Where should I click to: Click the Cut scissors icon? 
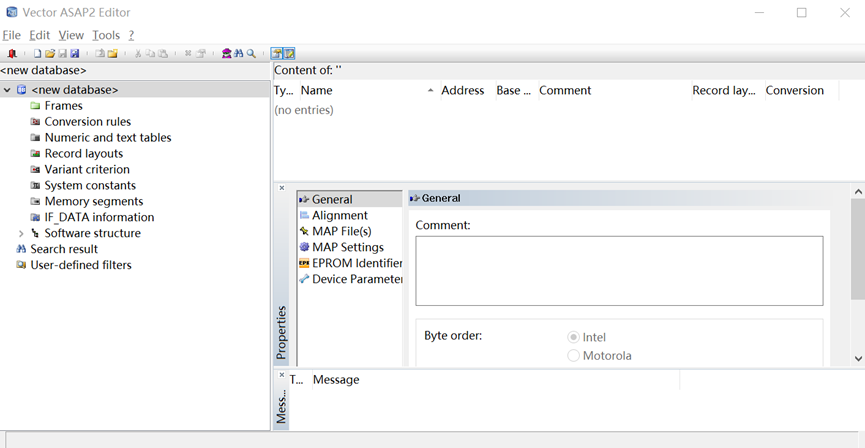pos(138,54)
